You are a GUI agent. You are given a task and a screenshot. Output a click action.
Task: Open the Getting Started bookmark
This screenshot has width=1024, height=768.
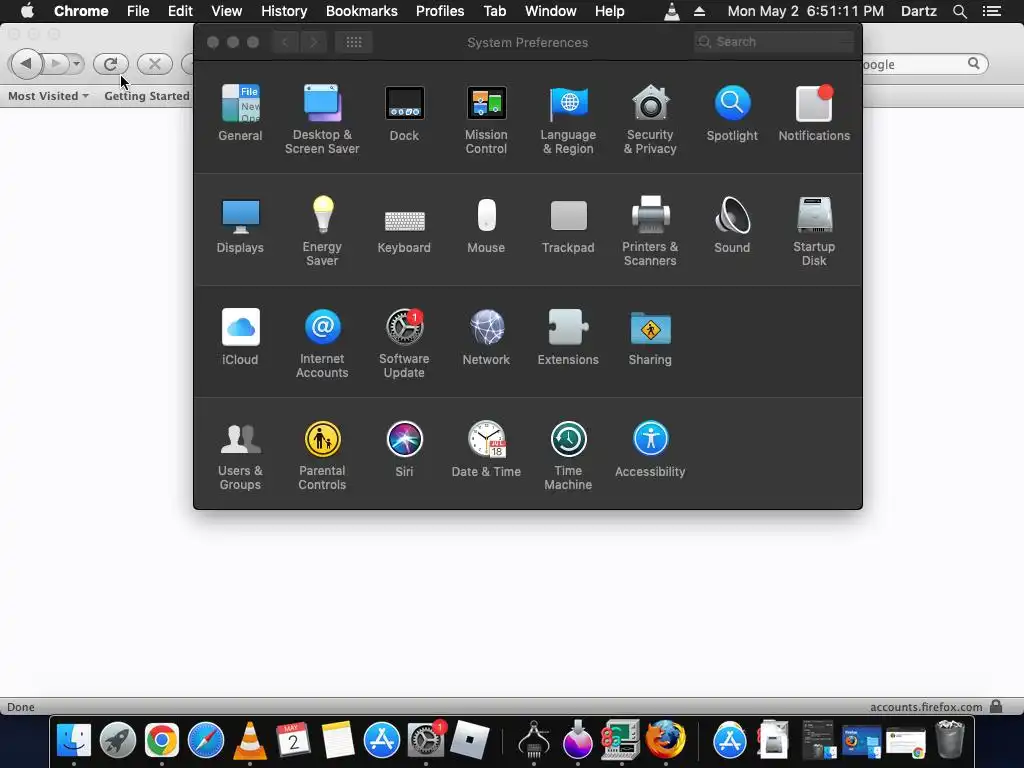(x=147, y=96)
